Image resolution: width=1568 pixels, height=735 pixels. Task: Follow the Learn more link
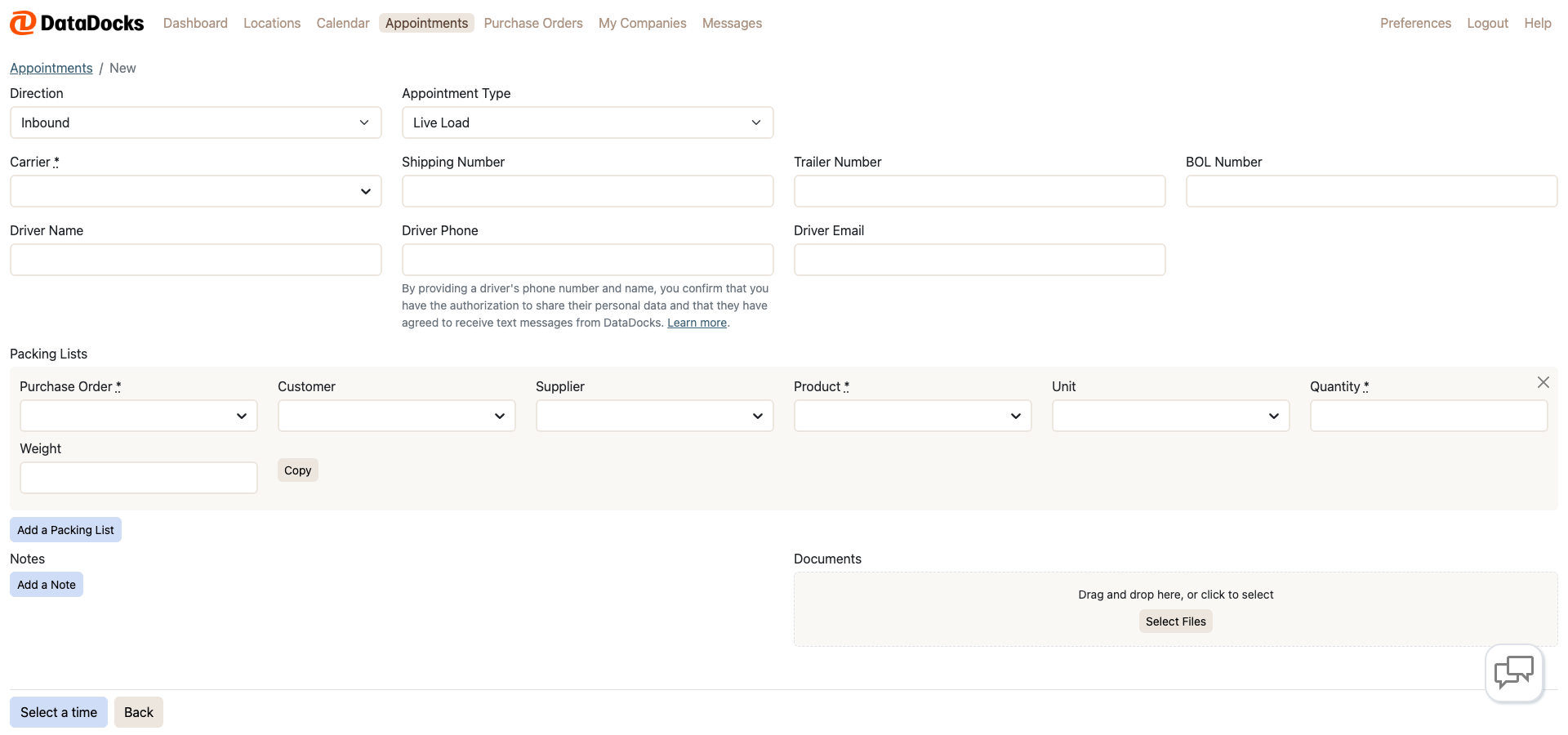pos(697,323)
